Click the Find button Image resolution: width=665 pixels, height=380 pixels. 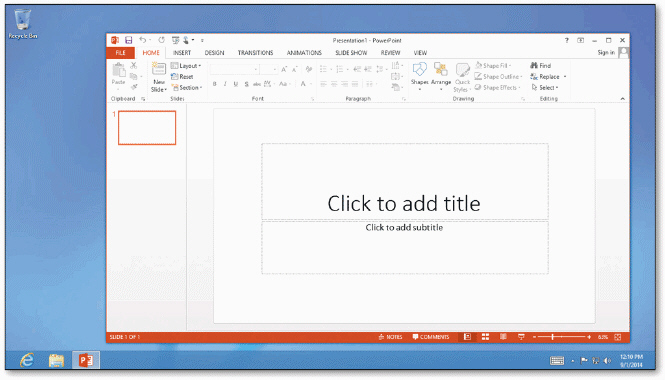[x=541, y=66]
